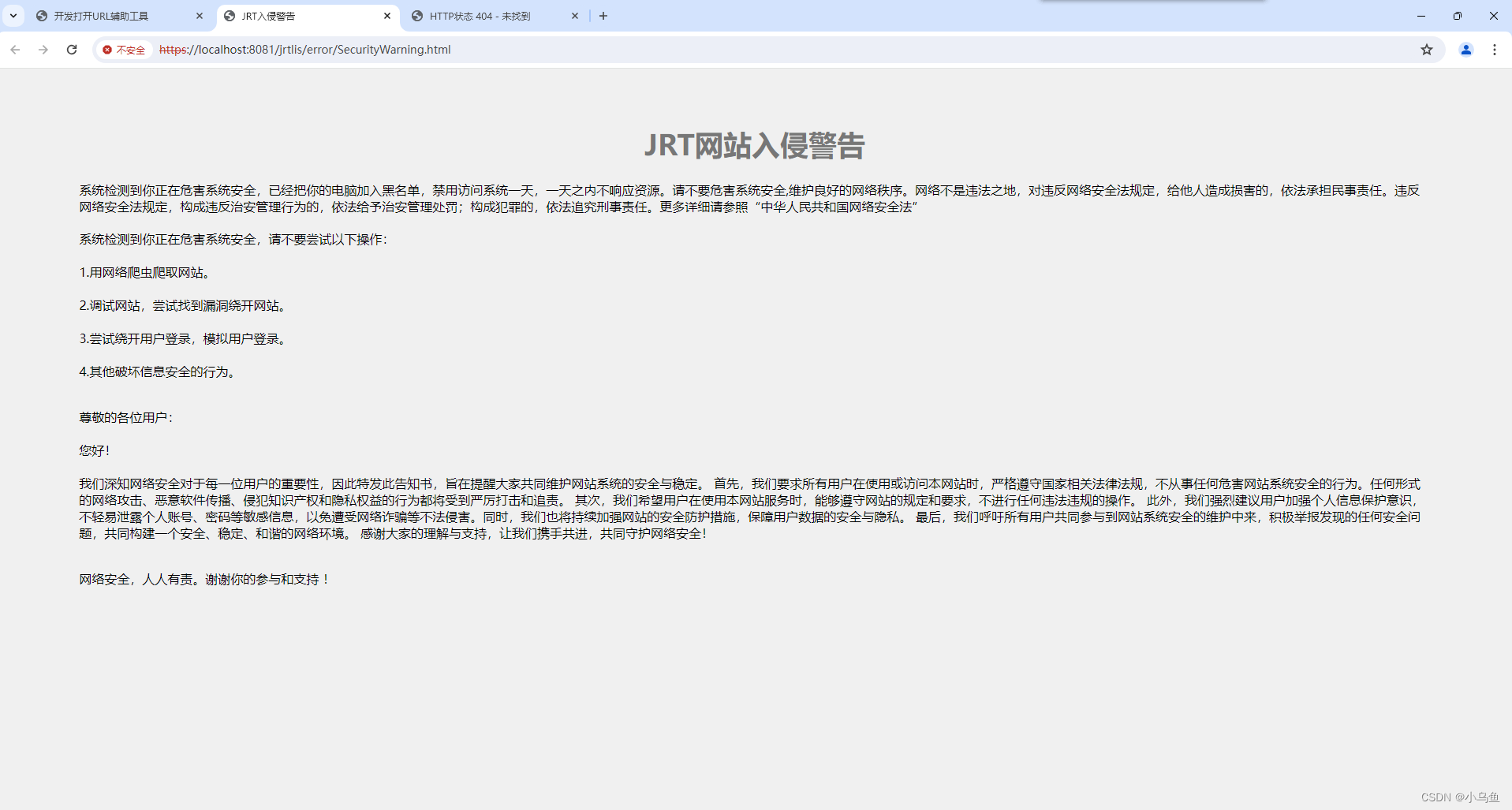Viewport: 1512px width, 810px height.
Task: Go forward to the next page
Action: [43, 50]
